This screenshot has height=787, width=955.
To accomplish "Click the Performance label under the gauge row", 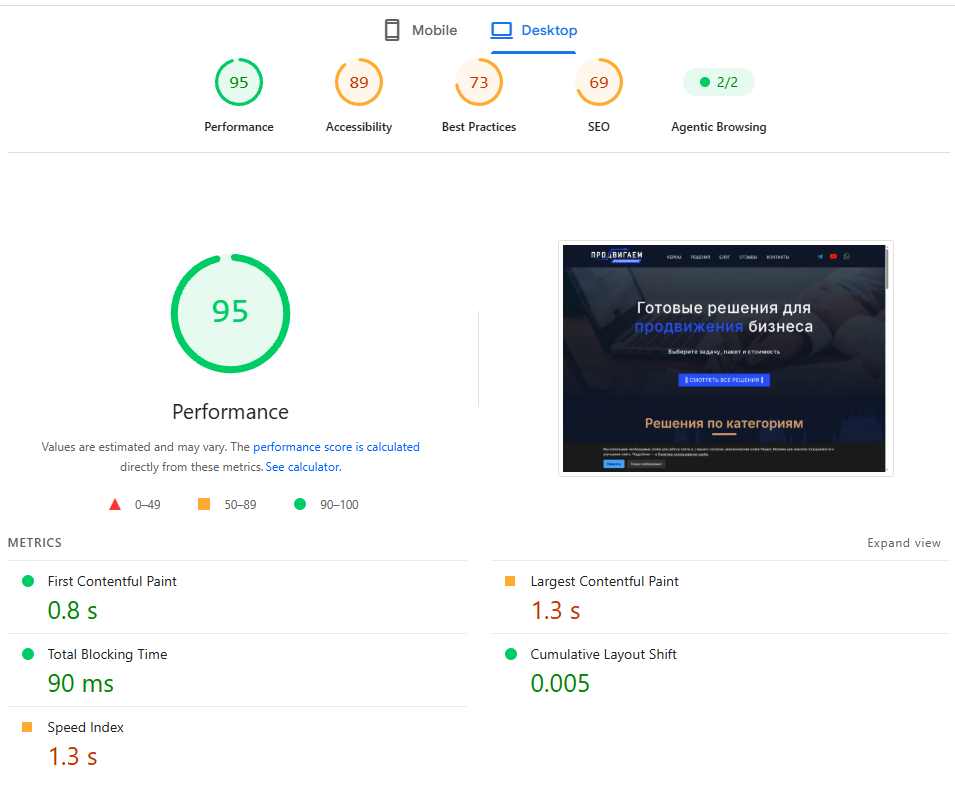I will 239,127.
